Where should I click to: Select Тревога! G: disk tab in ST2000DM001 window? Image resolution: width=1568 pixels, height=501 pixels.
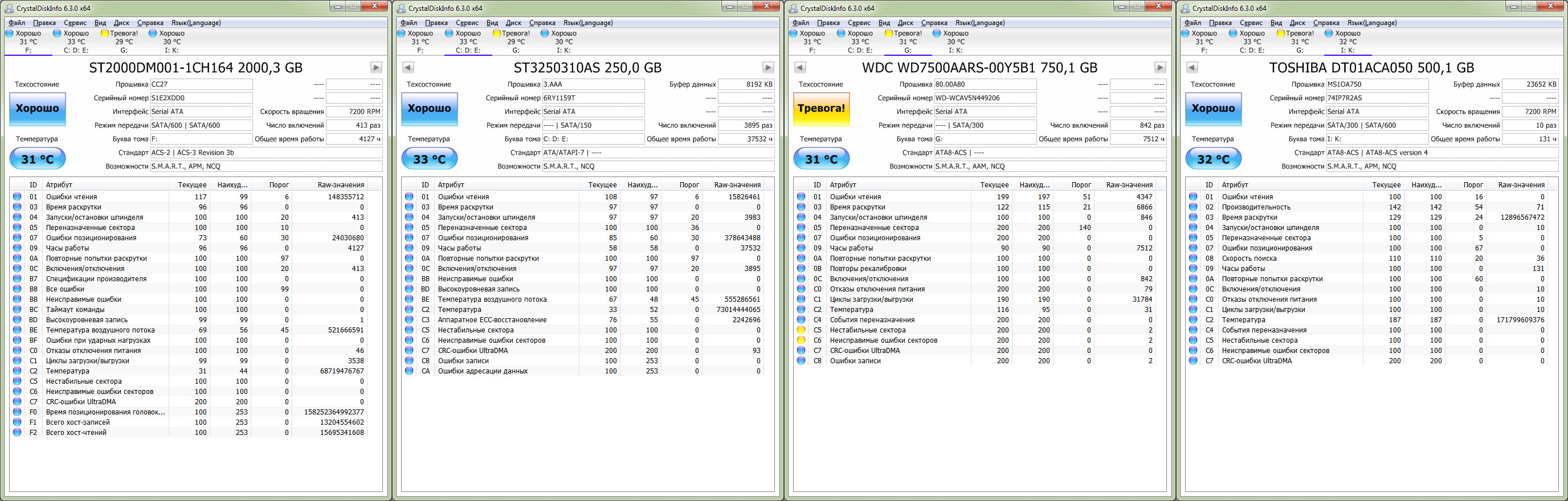point(124,42)
